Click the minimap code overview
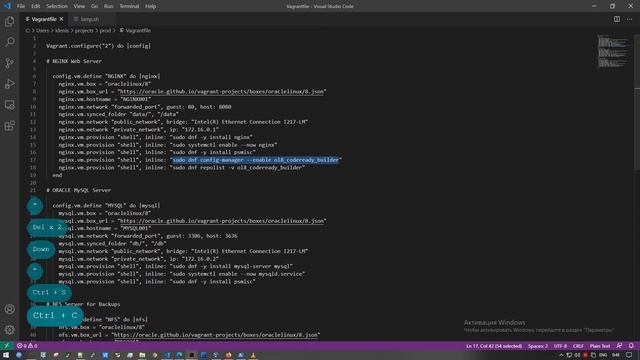 tap(613, 51)
